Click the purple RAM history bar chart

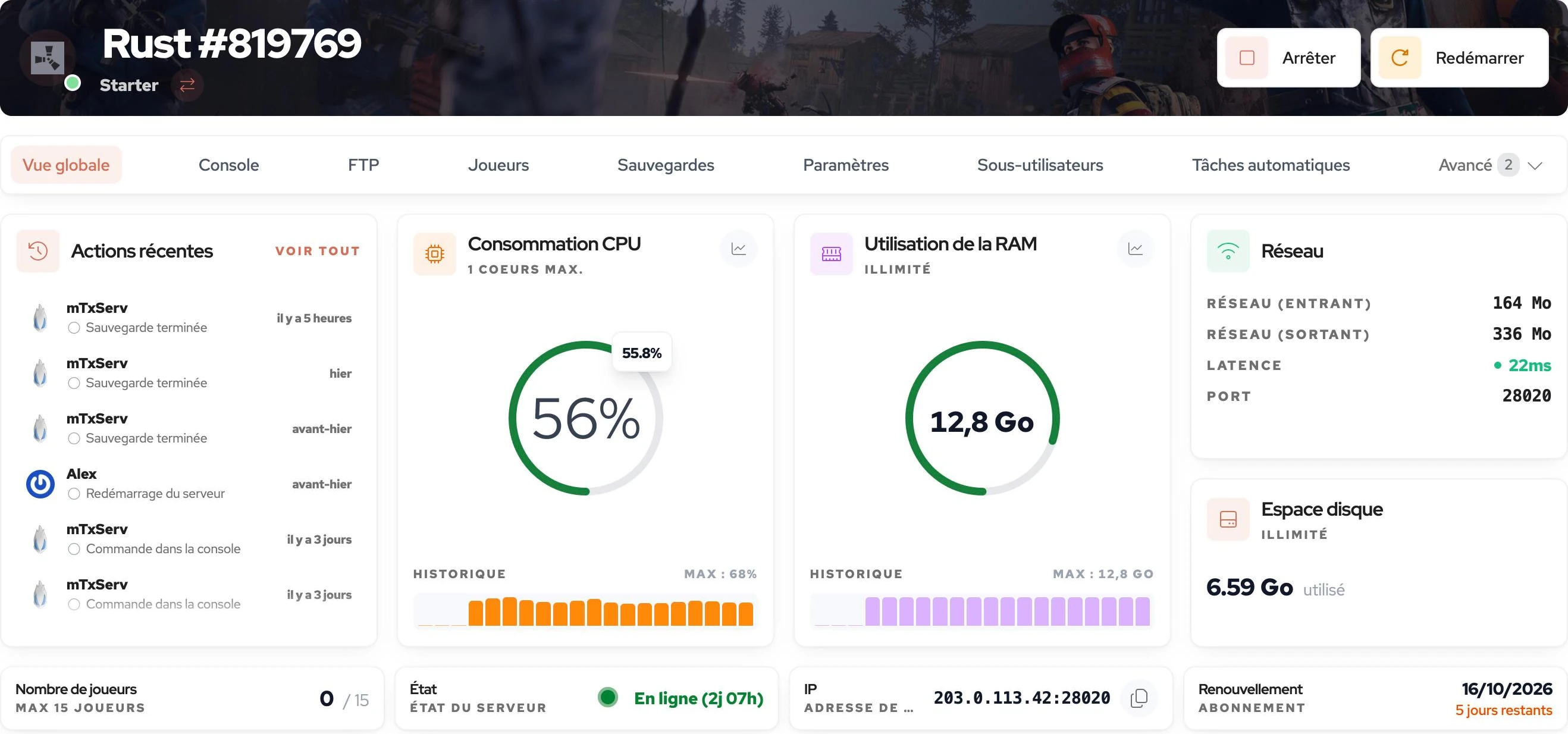[x=982, y=611]
